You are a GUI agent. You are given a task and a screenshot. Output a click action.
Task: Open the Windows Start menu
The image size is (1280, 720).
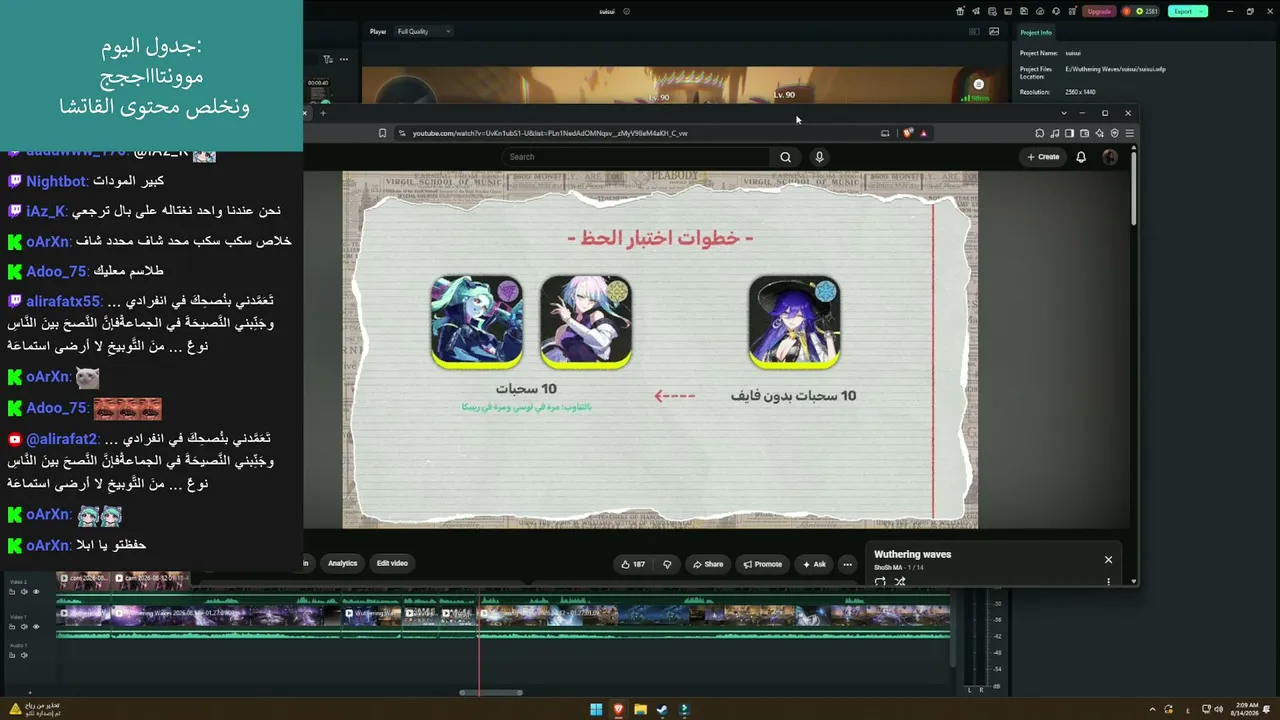click(x=596, y=710)
